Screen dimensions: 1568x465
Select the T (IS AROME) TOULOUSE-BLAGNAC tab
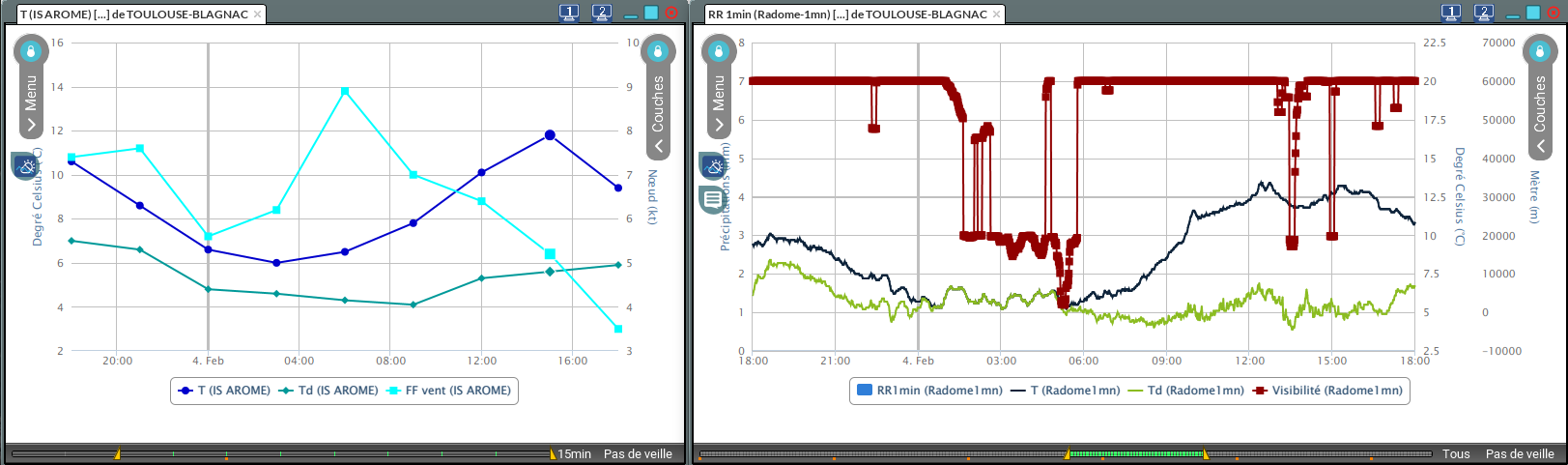[x=133, y=15]
